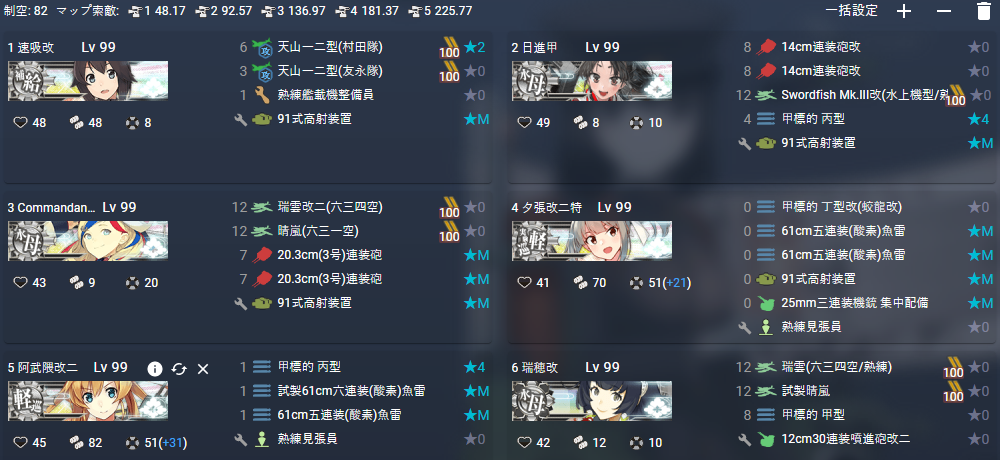Click the trash can delete icon
The height and width of the screenshot is (460, 1000).
click(983, 11)
